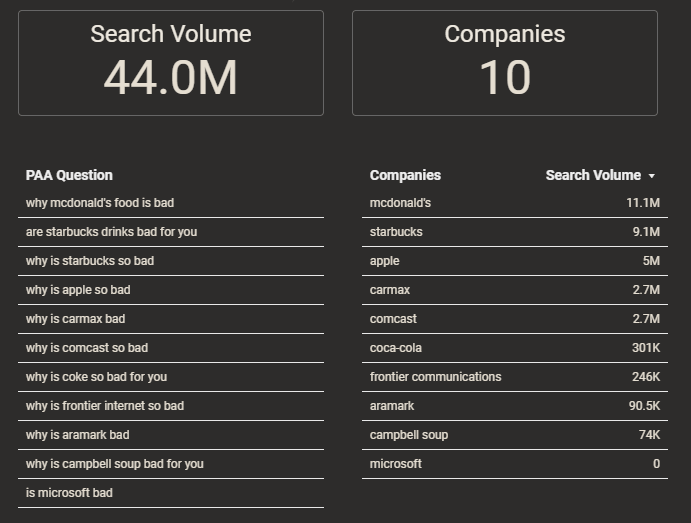Click the PAA Question column header

[69, 175]
